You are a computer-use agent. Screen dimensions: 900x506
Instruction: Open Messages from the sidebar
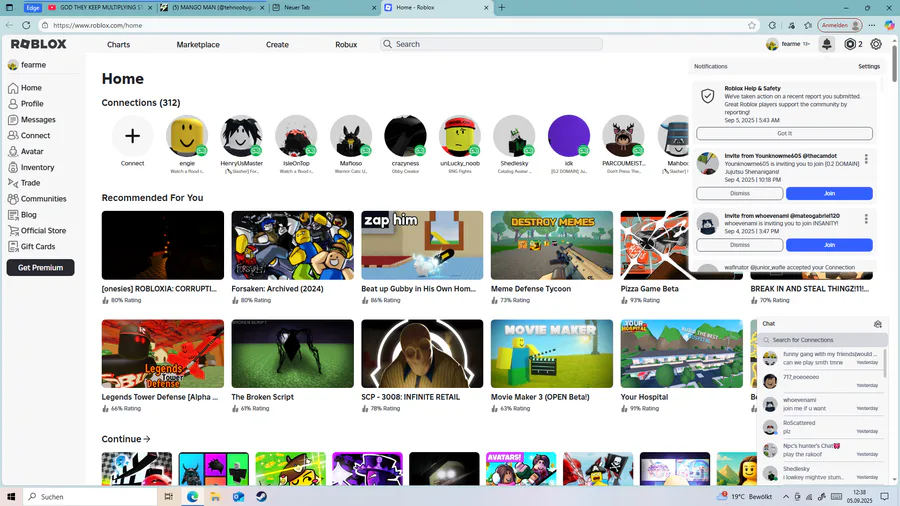(32, 120)
